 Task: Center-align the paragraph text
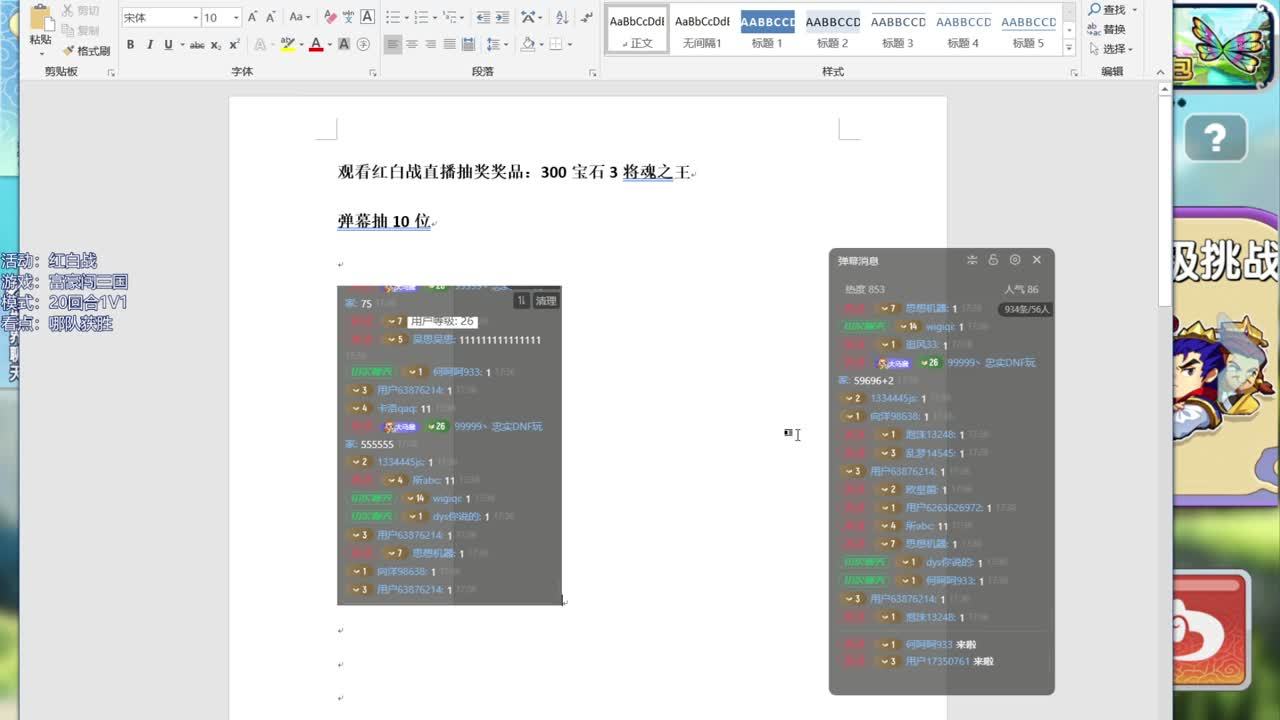(411, 45)
